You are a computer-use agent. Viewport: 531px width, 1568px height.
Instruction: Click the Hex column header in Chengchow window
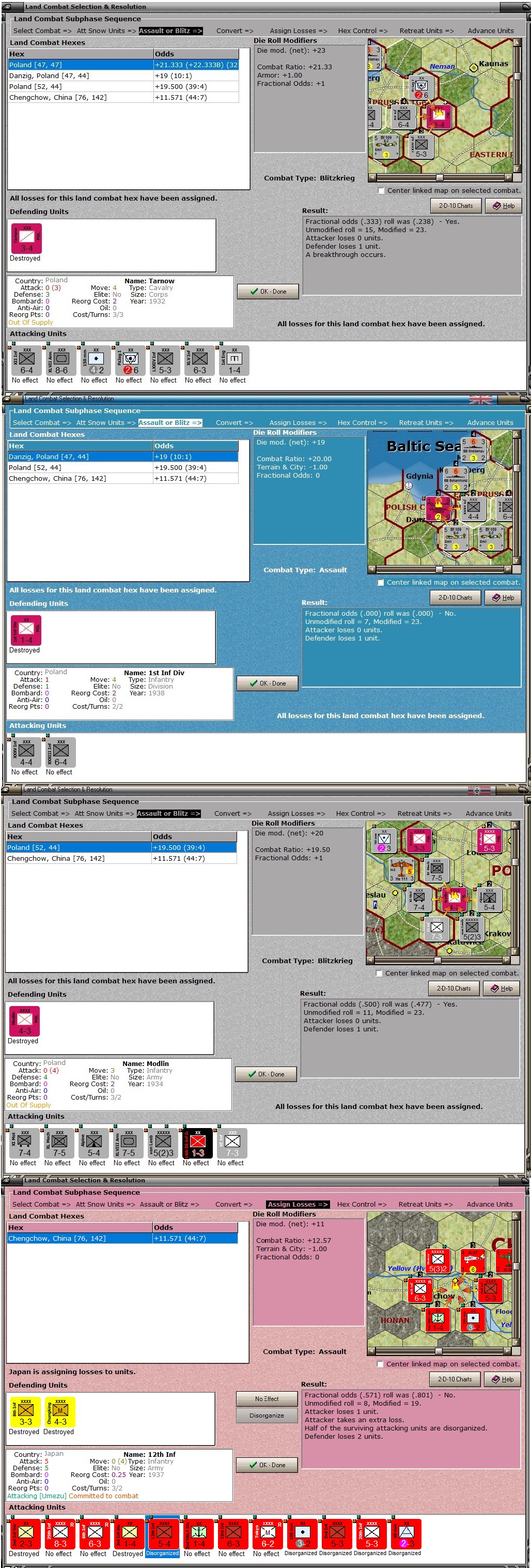pos(79,1228)
